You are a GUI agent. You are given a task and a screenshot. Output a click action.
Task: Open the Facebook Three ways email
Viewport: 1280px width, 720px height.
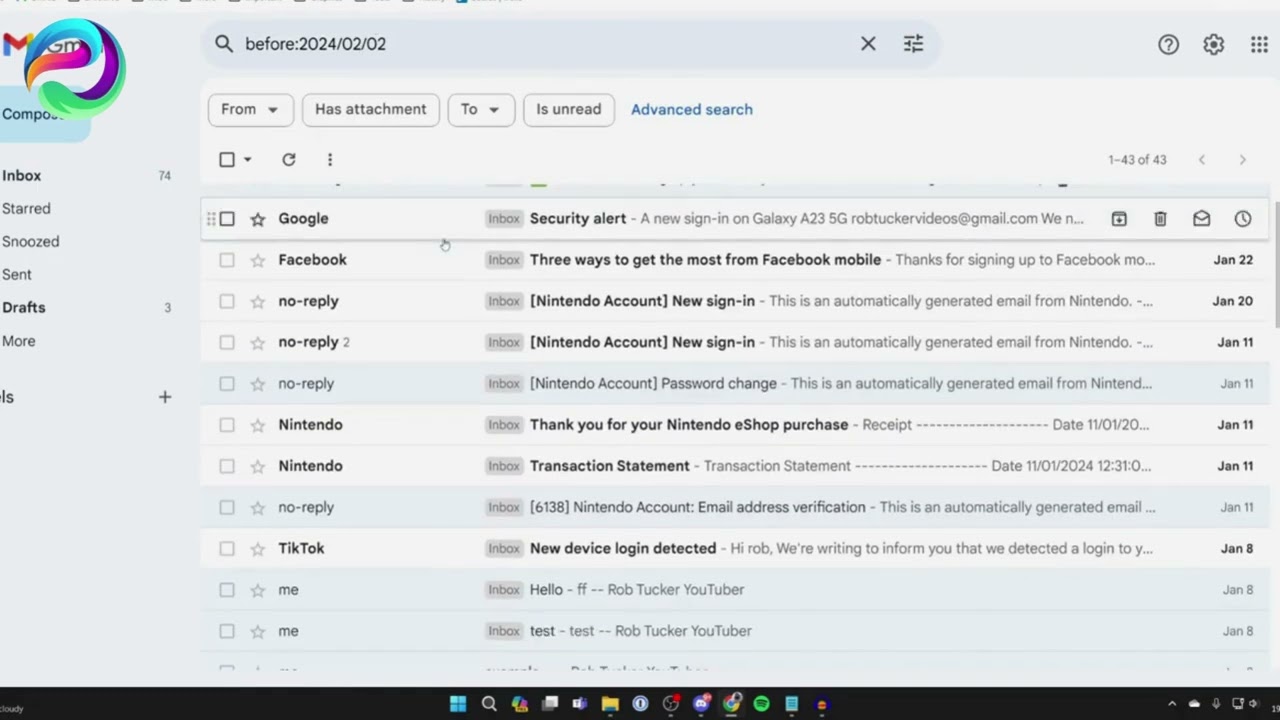pos(736,260)
